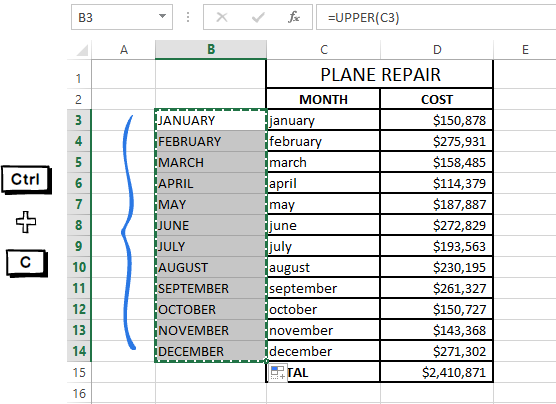Select the AUGUST cell in column B
Viewport: 556px width, 404px height.
coord(211,267)
